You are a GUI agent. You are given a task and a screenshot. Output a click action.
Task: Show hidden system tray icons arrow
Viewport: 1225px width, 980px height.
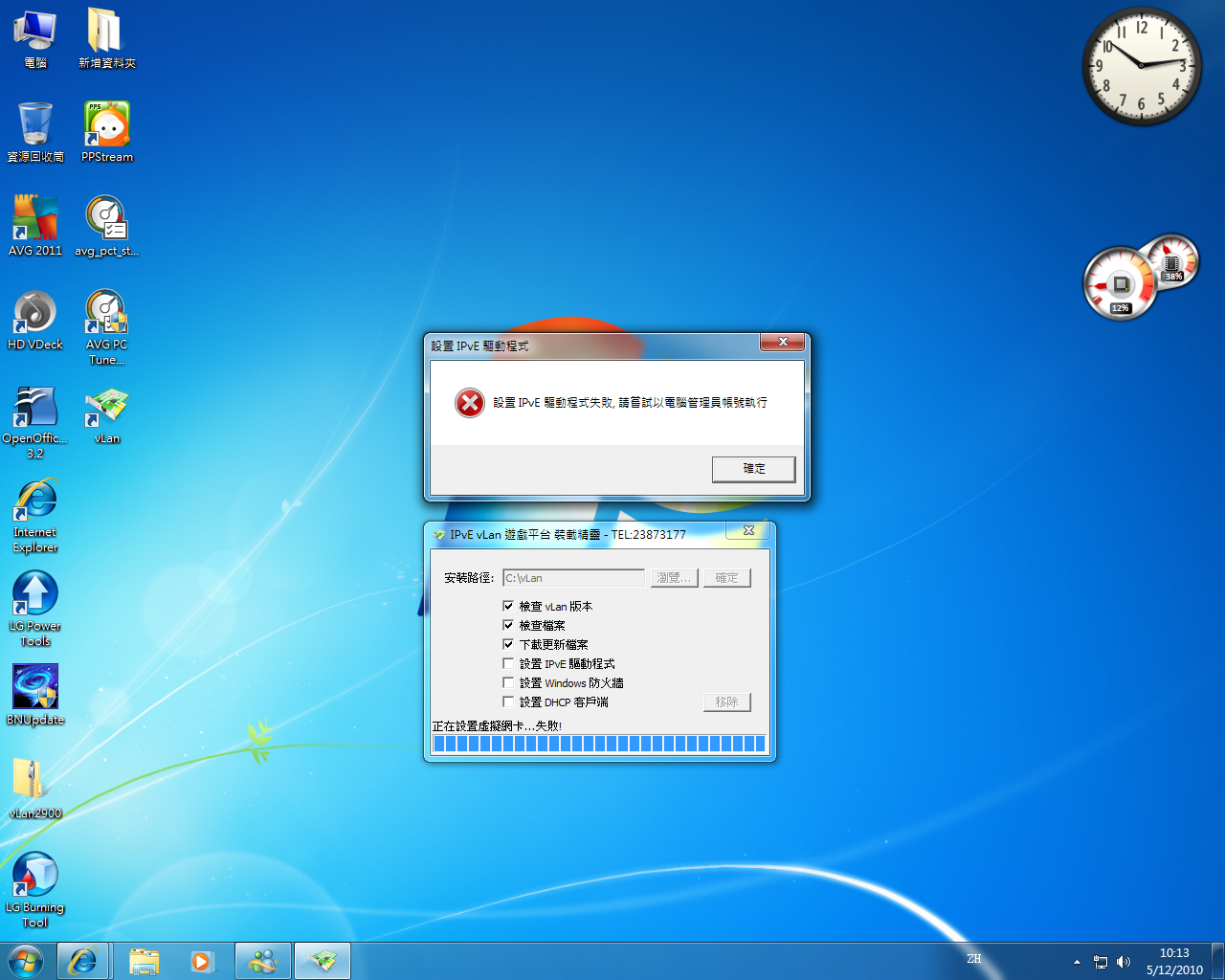click(x=1077, y=962)
